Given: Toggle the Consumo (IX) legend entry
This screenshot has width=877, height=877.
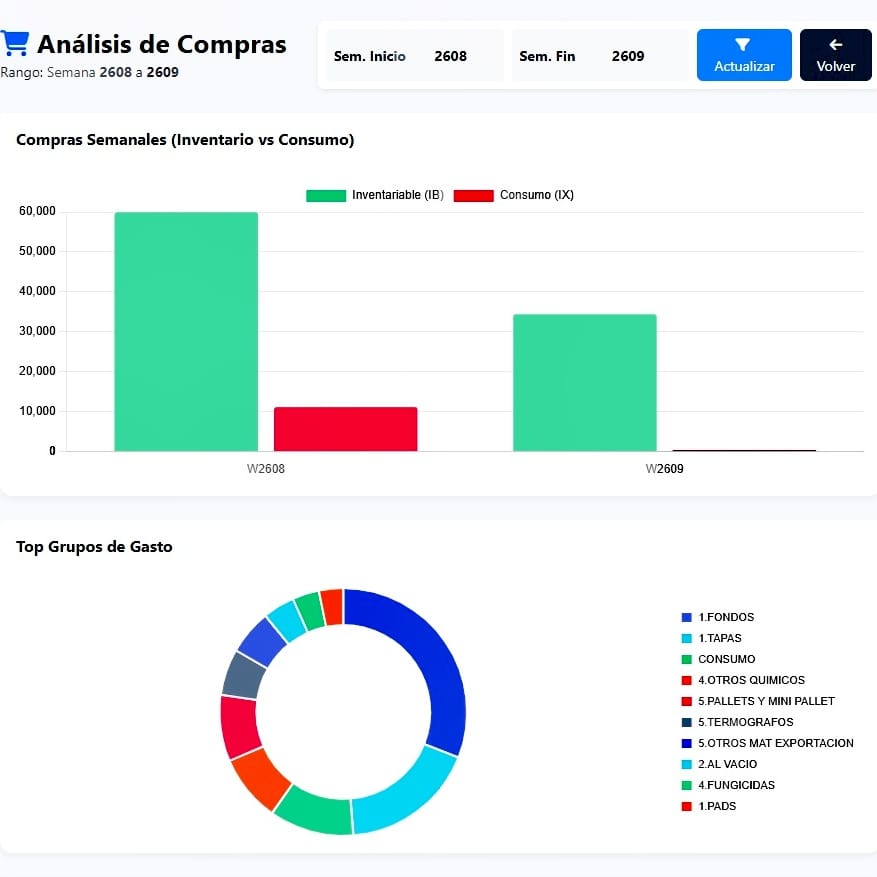Looking at the screenshot, I should click(x=513, y=195).
